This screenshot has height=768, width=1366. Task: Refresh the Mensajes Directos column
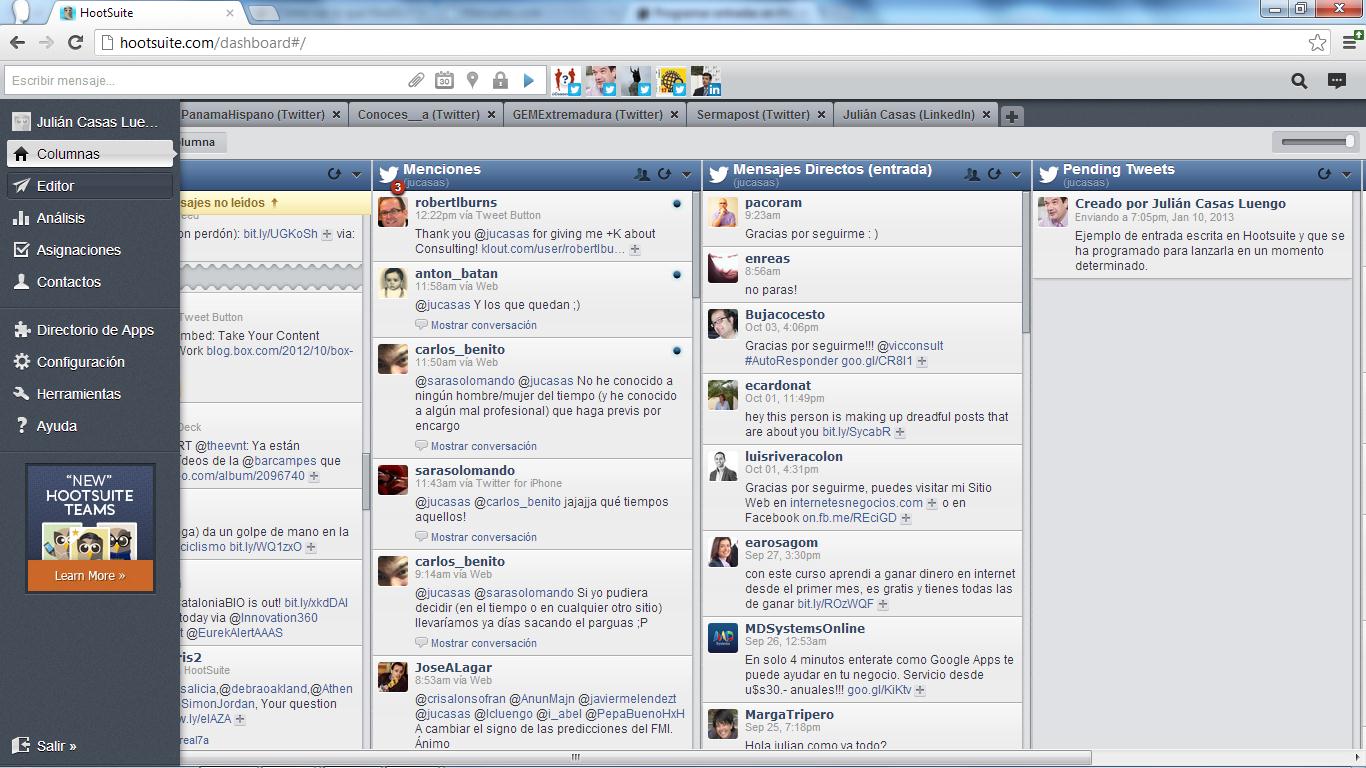point(994,174)
